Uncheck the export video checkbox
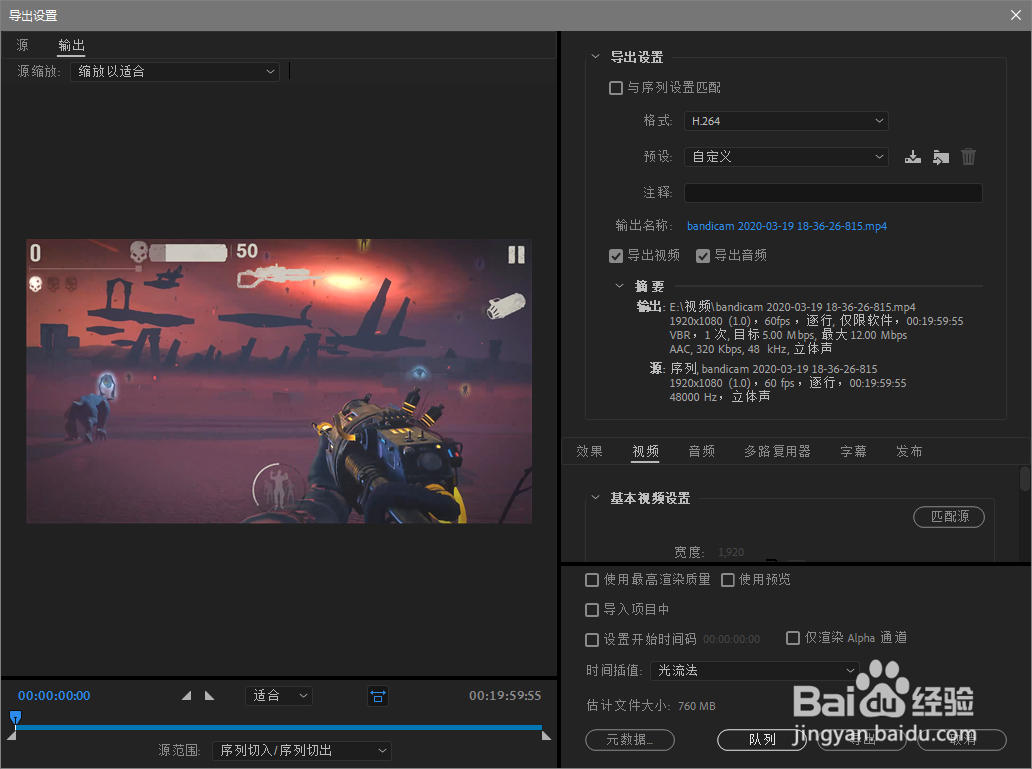Screen dimensions: 1032x769 [x=616, y=255]
